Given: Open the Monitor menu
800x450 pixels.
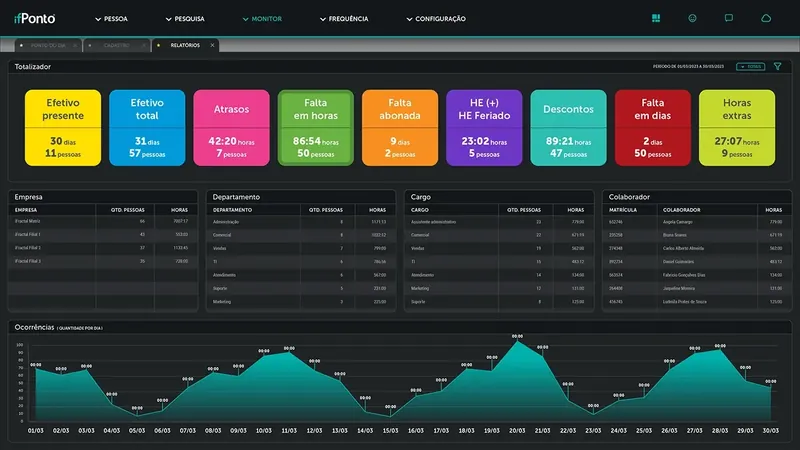Looking at the screenshot, I should click(x=262, y=19).
